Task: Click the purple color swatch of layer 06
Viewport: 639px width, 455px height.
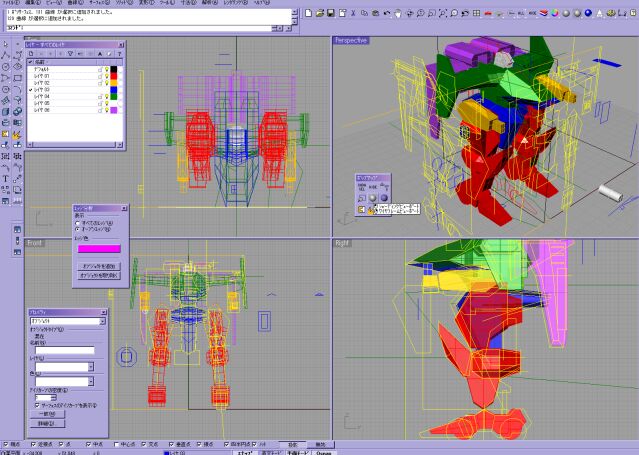Action: pyautogui.click(x=114, y=110)
